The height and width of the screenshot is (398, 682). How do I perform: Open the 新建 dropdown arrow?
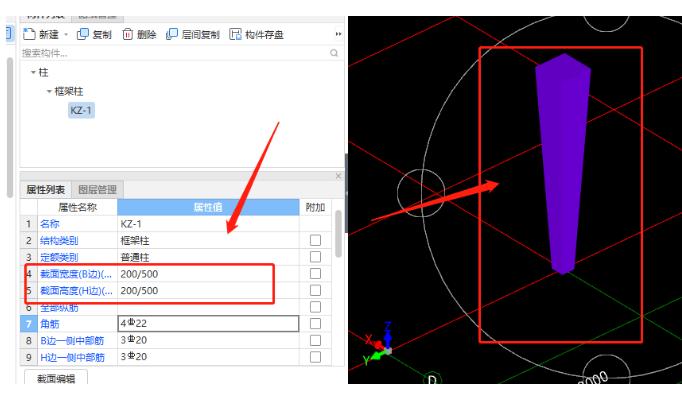point(66,34)
